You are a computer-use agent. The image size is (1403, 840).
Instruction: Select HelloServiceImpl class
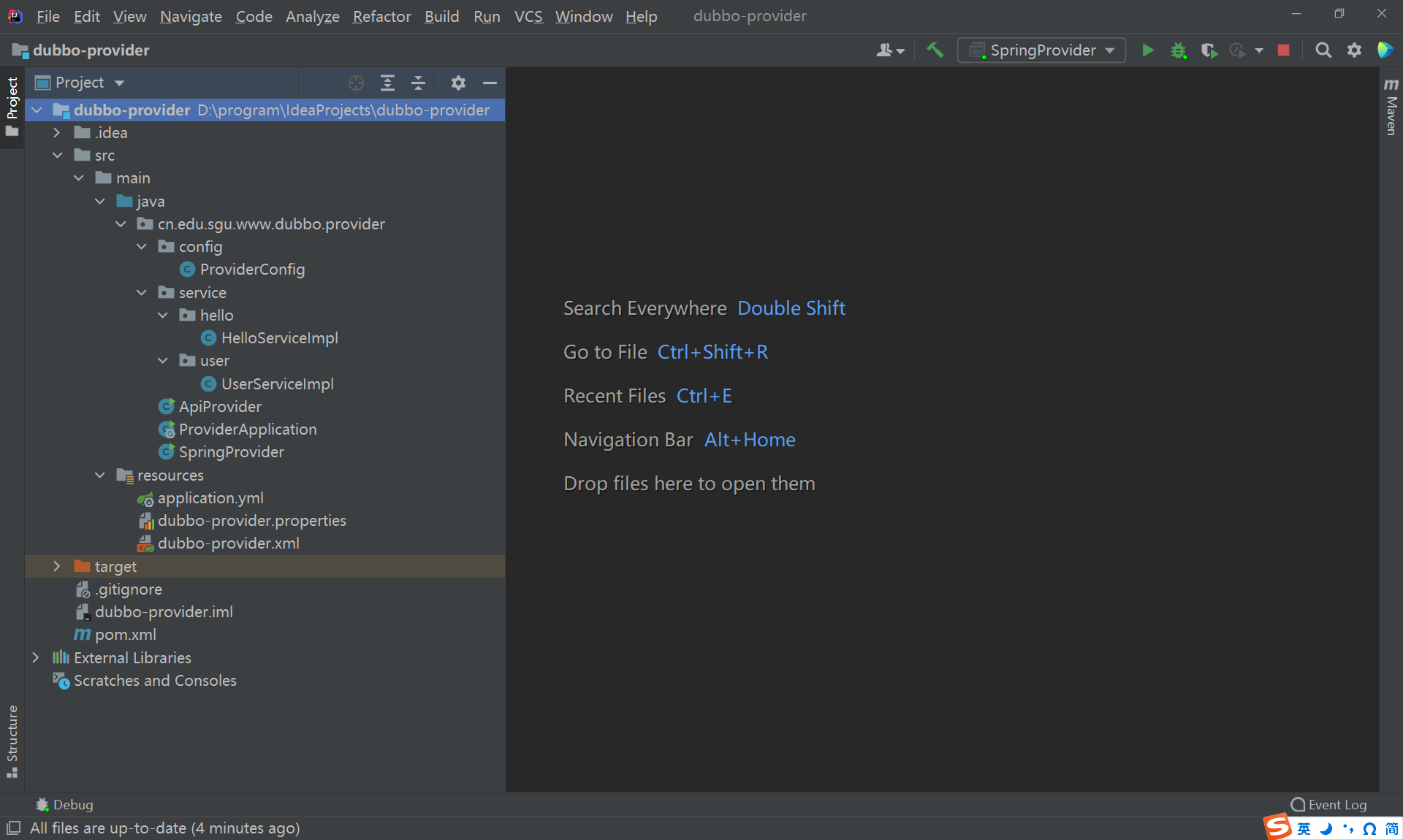[x=279, y=338]
